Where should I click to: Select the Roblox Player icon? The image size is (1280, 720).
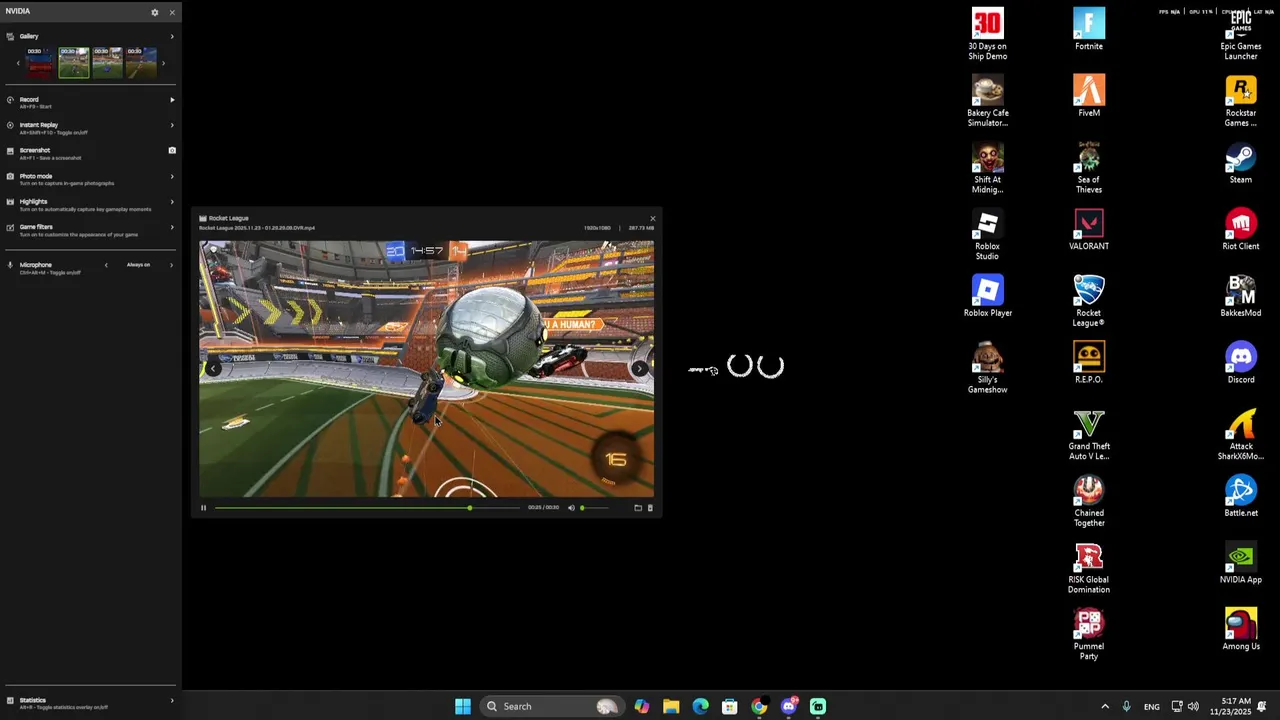coord(988,296)
